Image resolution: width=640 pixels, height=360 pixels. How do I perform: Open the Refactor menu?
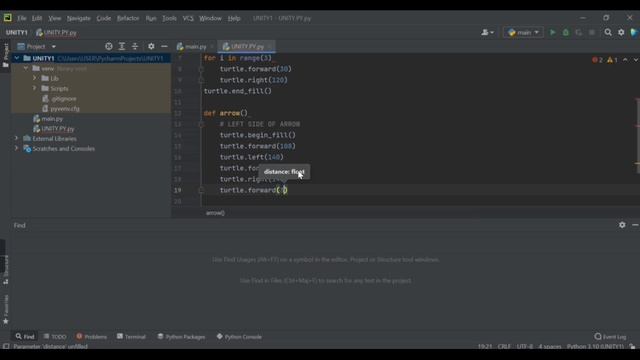(x=128, y=18)
